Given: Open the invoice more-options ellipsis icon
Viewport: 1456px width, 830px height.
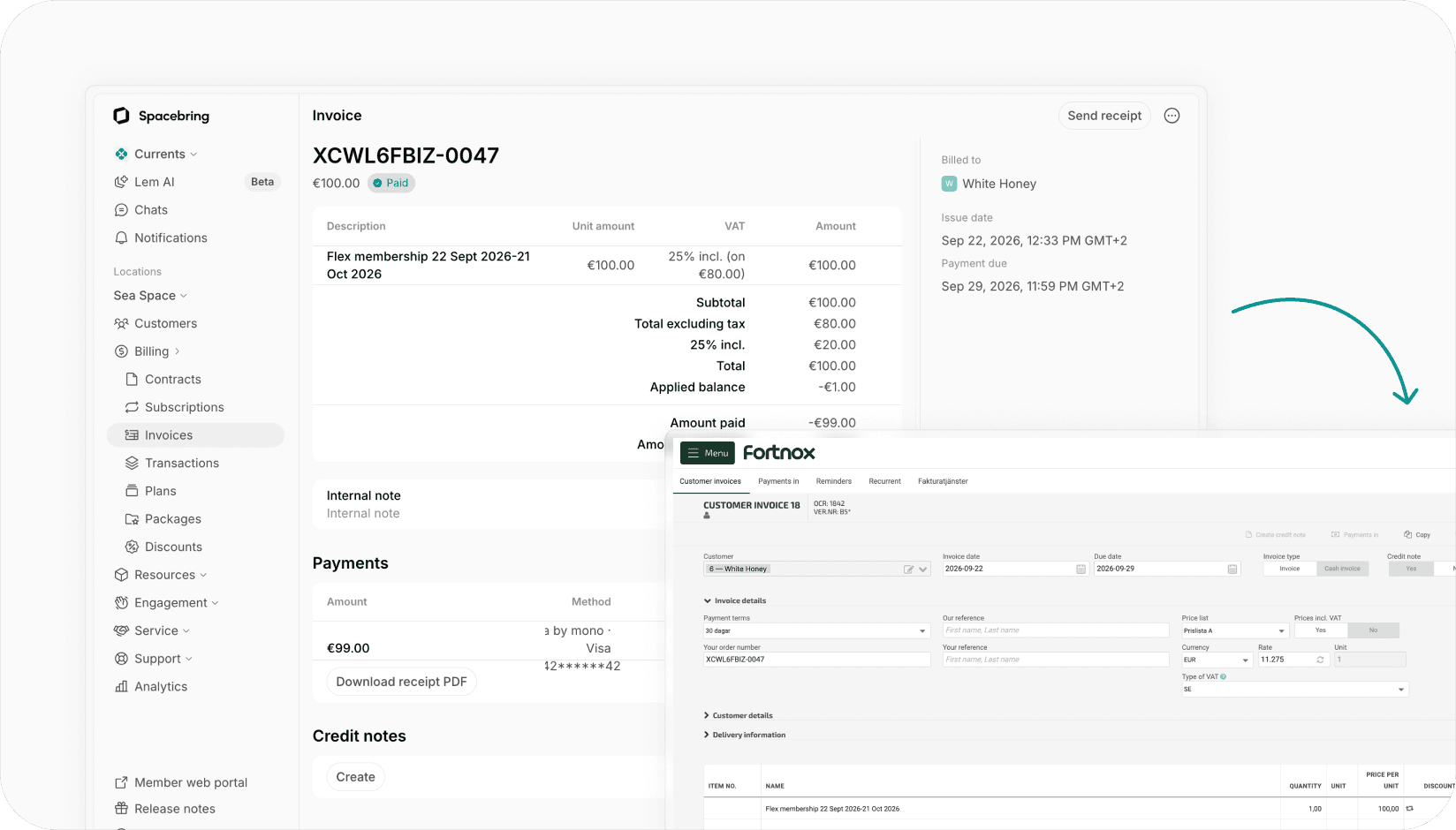Looking at the screenshot, I should (1172, 116).
